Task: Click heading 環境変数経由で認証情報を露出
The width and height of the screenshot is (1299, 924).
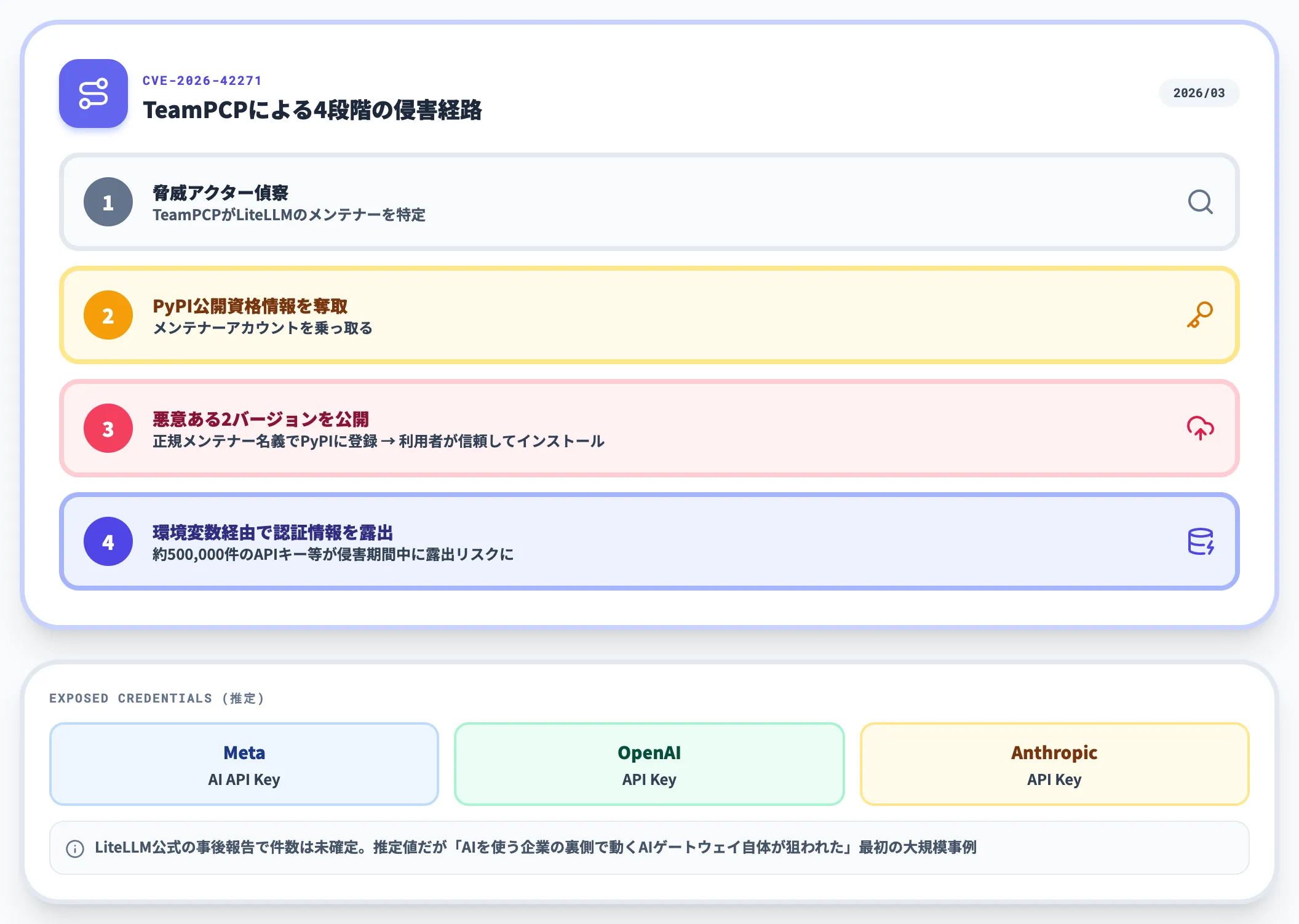Action: [272, 532]
